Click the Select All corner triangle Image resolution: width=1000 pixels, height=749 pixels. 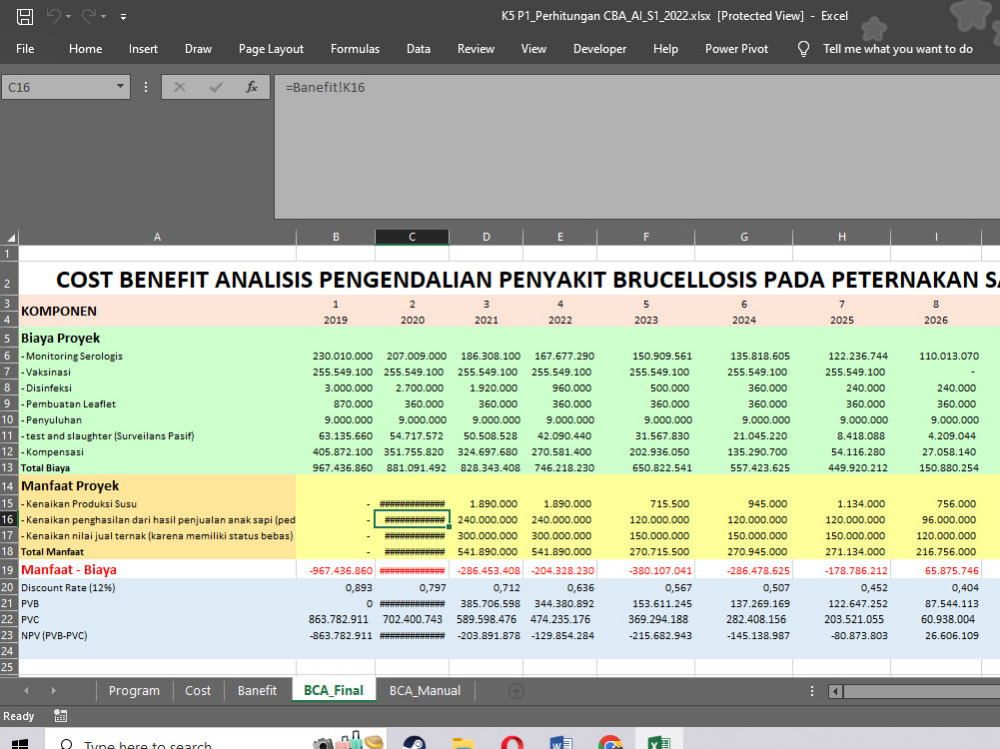pyautogui.click(x=10, y=237)
